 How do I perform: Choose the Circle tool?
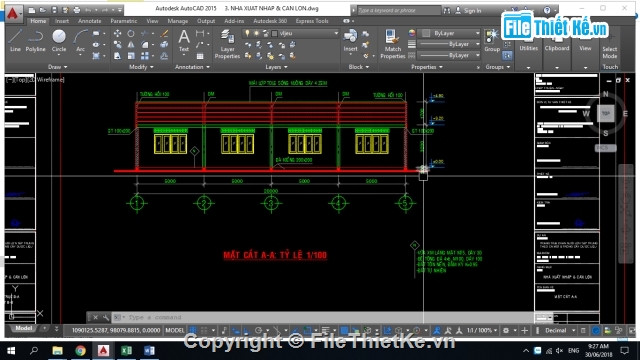[x=59, y=41]
